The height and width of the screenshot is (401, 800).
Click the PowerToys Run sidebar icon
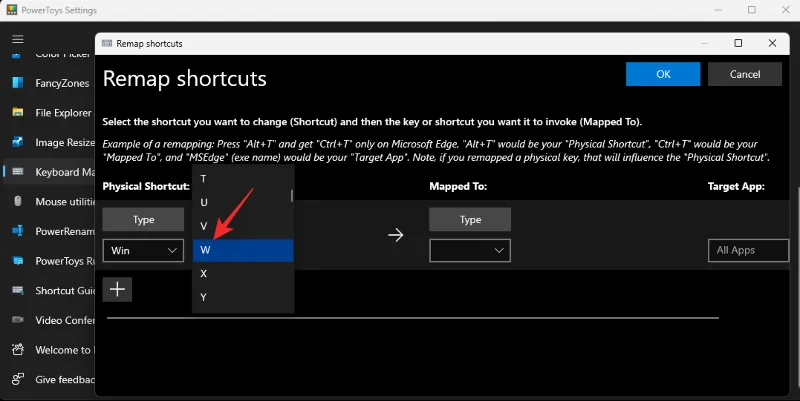18,261
